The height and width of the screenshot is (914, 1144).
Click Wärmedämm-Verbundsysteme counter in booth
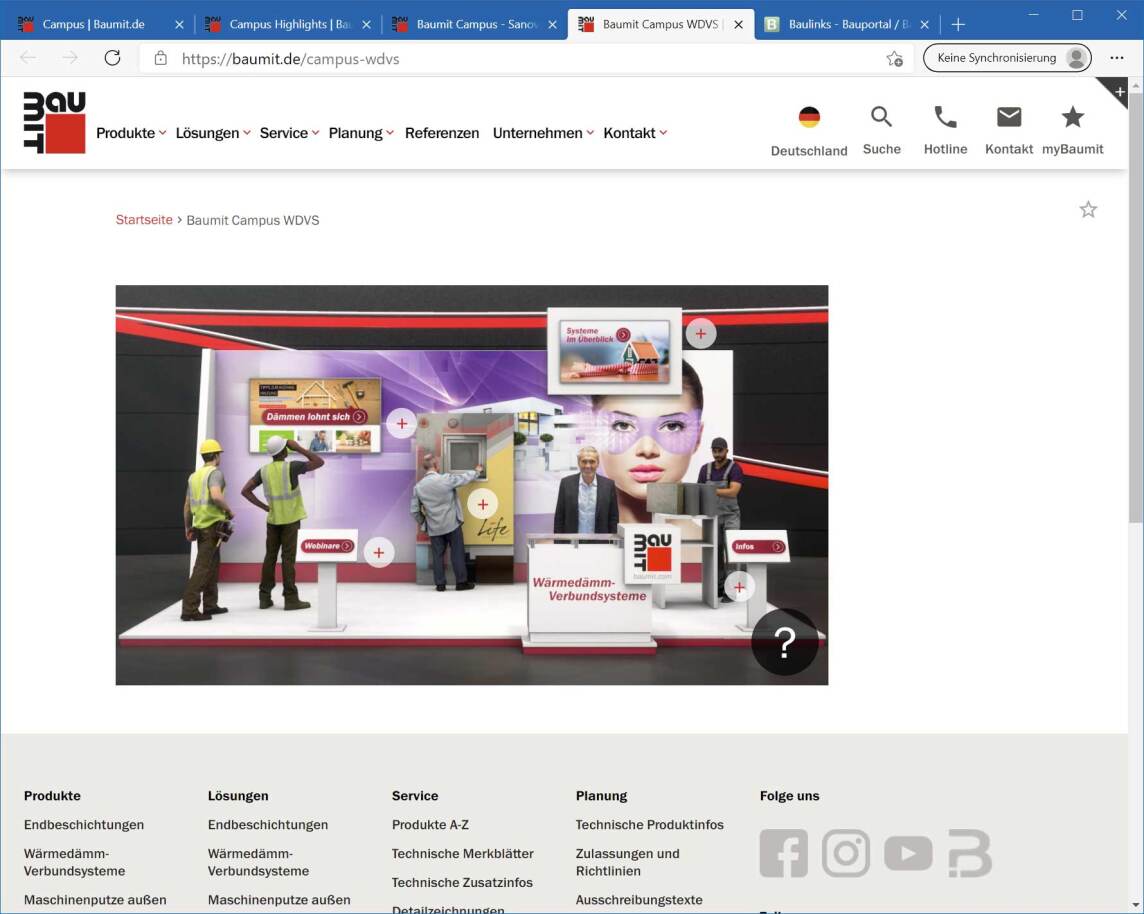pyautogui.click(x=589, y=591)
